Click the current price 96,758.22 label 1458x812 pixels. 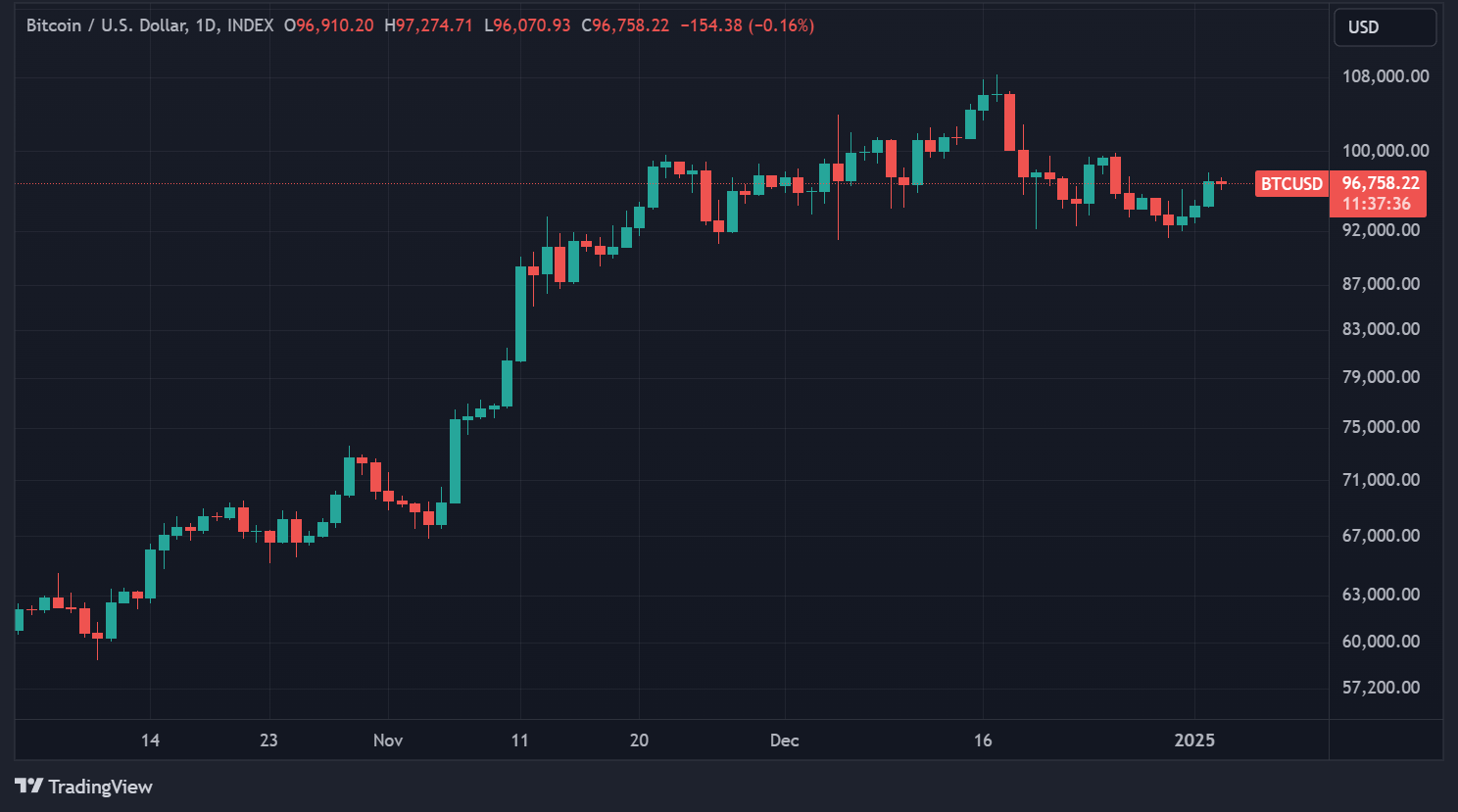[x=1380, y=183]
